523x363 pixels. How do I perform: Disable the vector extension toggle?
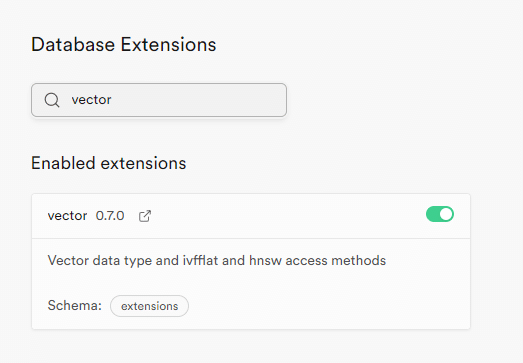tap(440, 214)
